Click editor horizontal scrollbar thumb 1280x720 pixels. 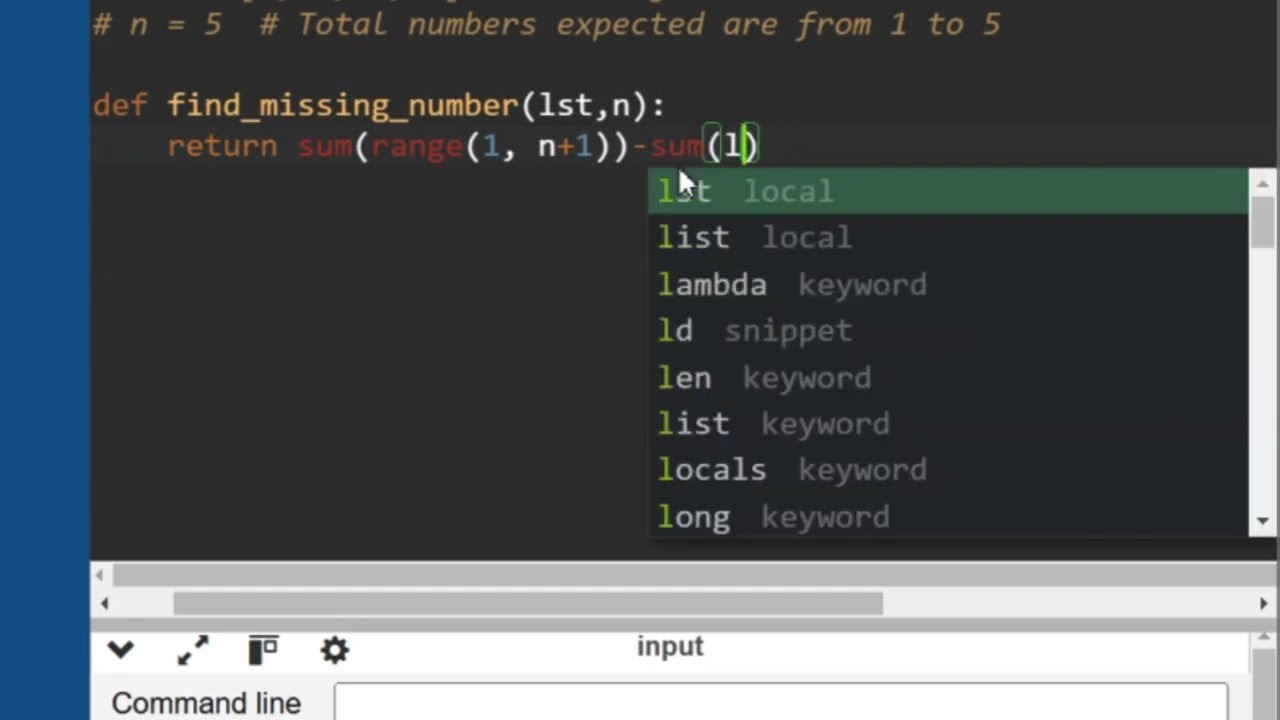coord(528,604)
